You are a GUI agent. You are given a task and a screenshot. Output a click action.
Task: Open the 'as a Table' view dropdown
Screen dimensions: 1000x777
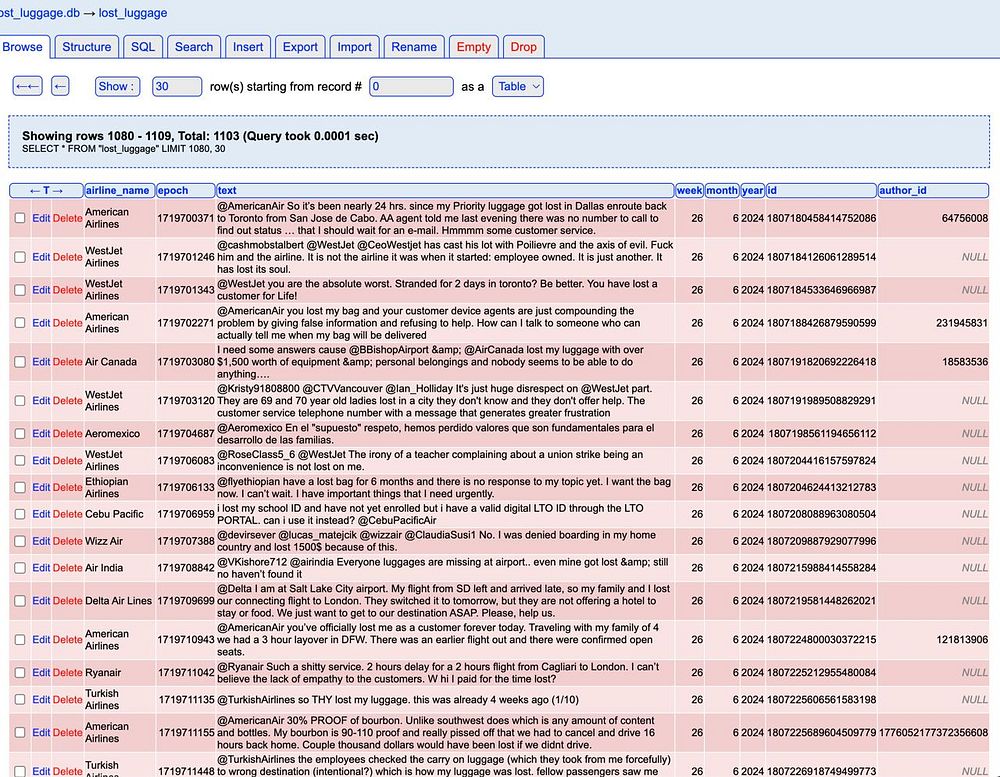point(518,86)
